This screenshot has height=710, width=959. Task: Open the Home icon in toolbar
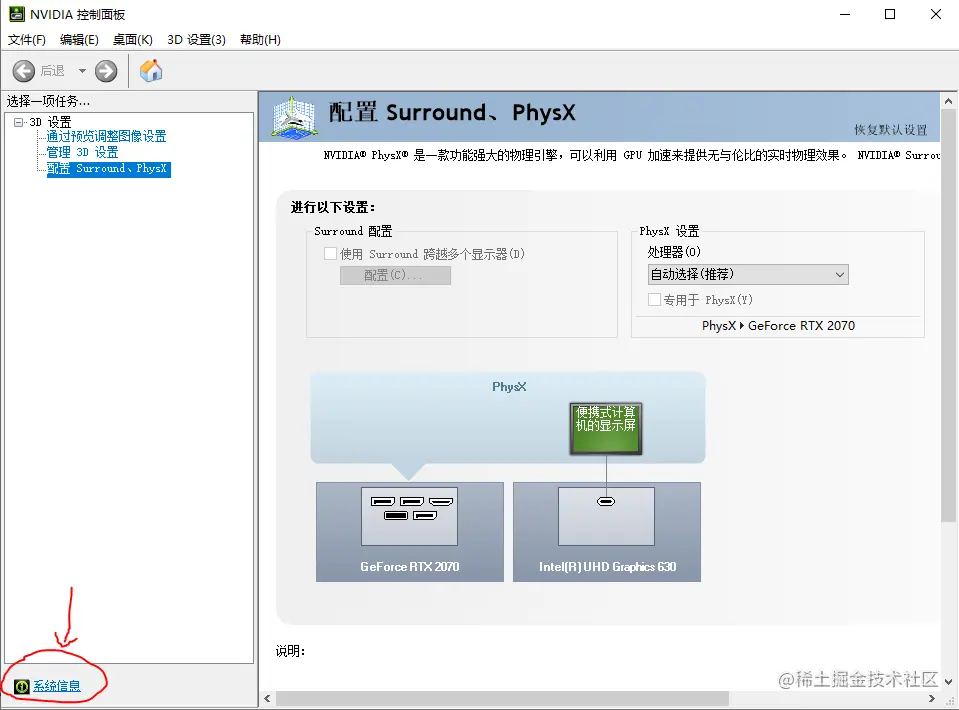coord(151,71)
